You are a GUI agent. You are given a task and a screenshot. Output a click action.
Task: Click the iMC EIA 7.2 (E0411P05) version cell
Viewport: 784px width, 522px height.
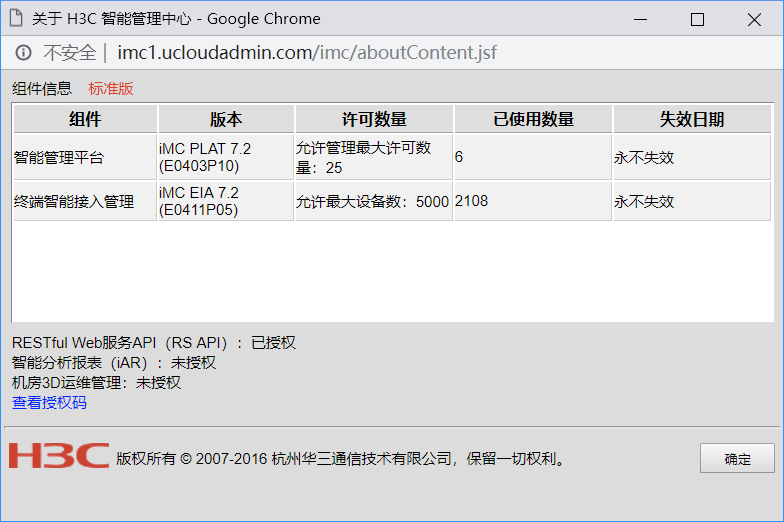(226, 202)
